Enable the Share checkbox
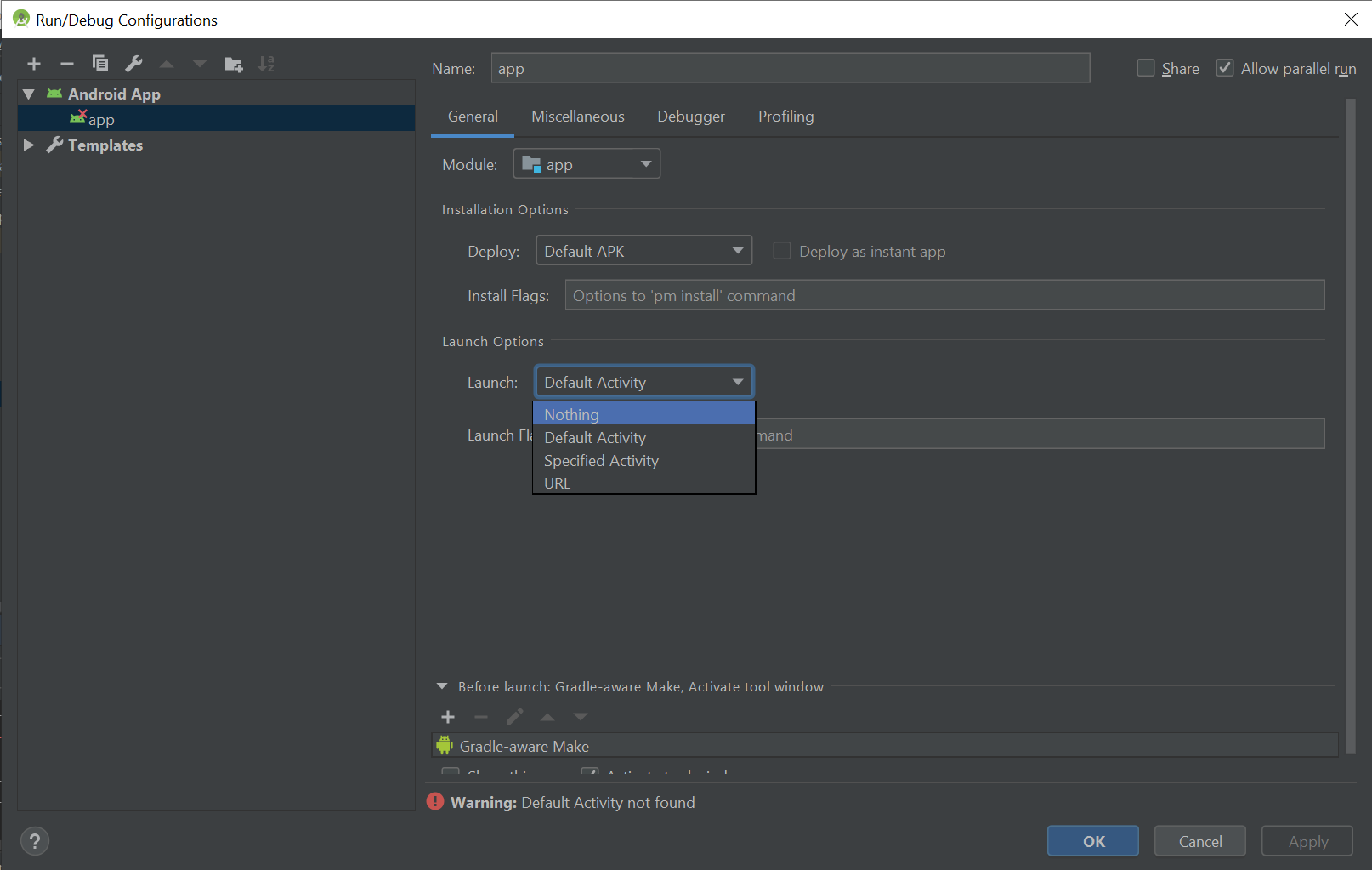1372x870 pixels. click(1145, 67)
